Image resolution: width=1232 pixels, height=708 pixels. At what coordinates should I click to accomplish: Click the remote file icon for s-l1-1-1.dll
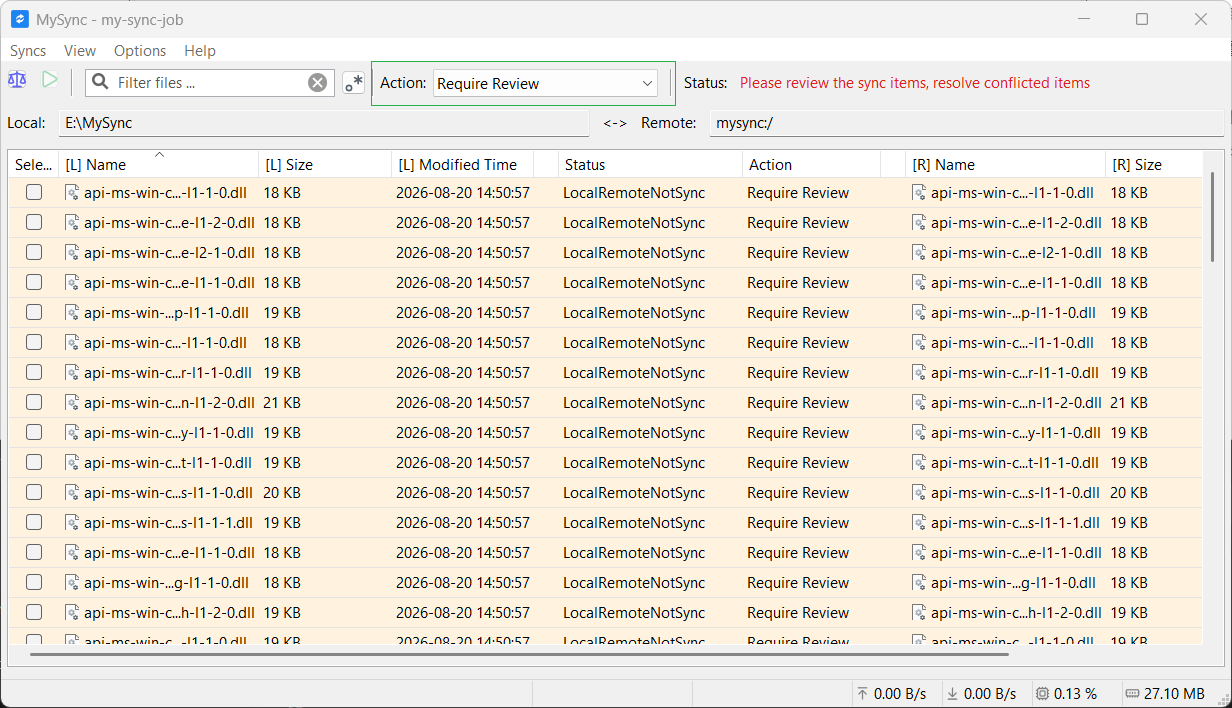coord(919,523)
